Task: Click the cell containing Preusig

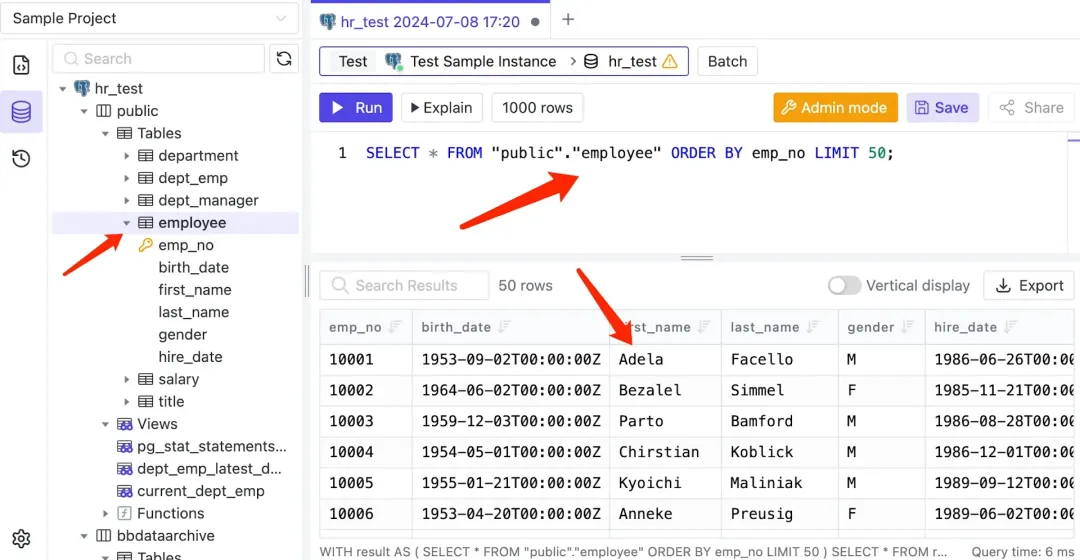Action: [780, 514]
